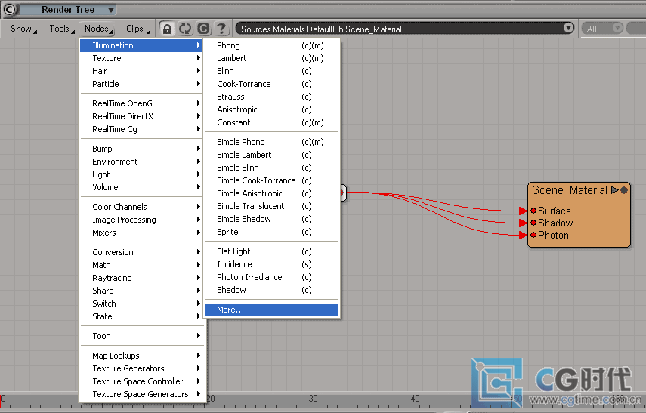Choose the Anisotropic shader
646x413 pixels.
click(x=272, y=110)
